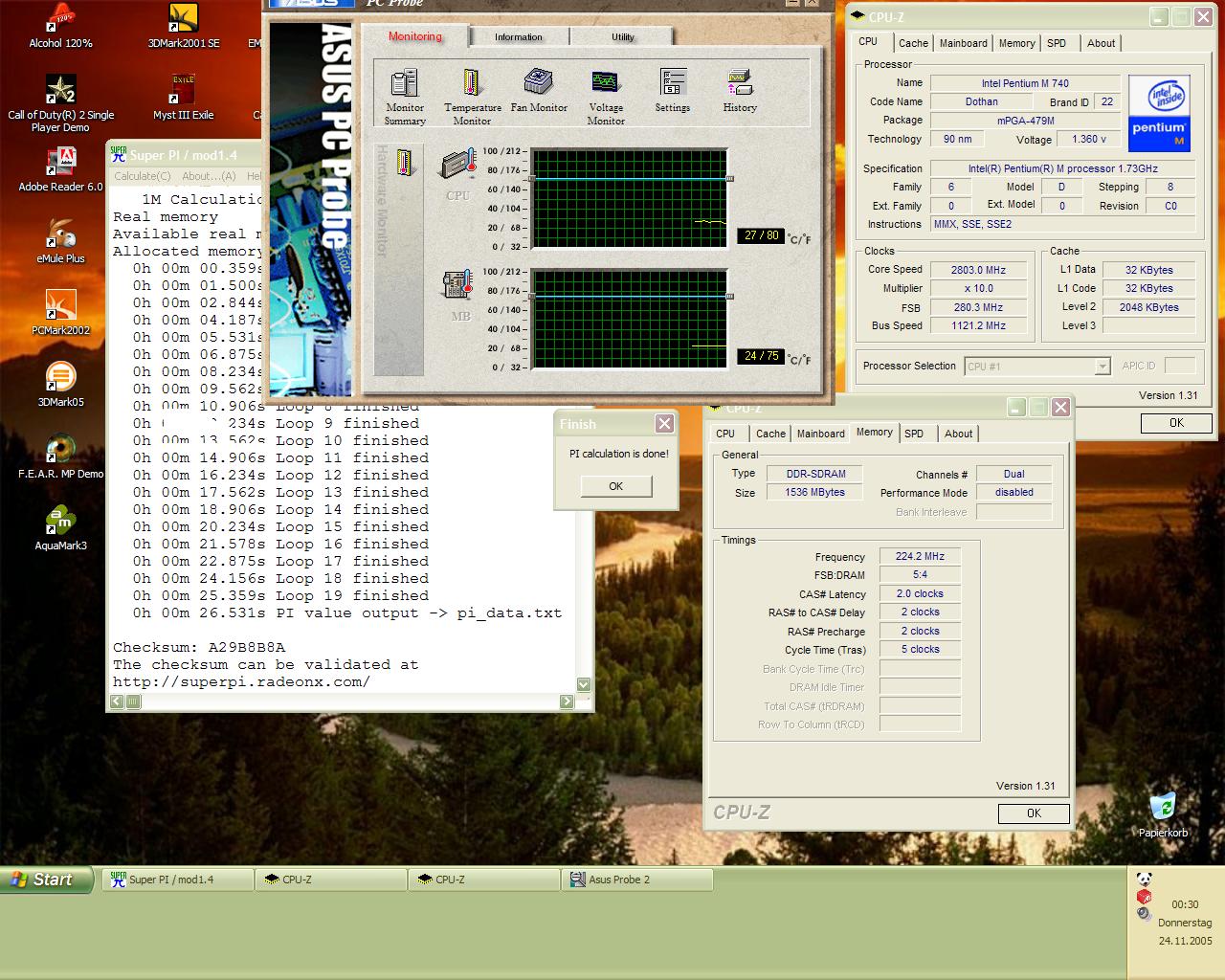The width and height of the screenshot is (1225, 980).
Task: Open the Calculate menu in Super PI
Action: 142,176
